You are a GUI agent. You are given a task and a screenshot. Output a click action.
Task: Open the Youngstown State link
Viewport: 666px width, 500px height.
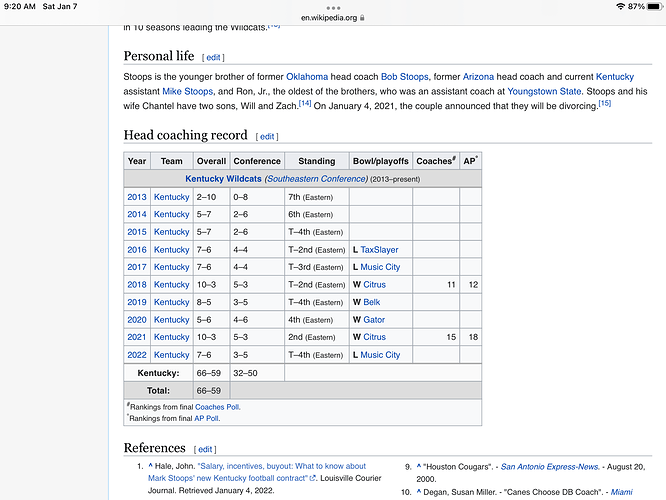point(544,91)
